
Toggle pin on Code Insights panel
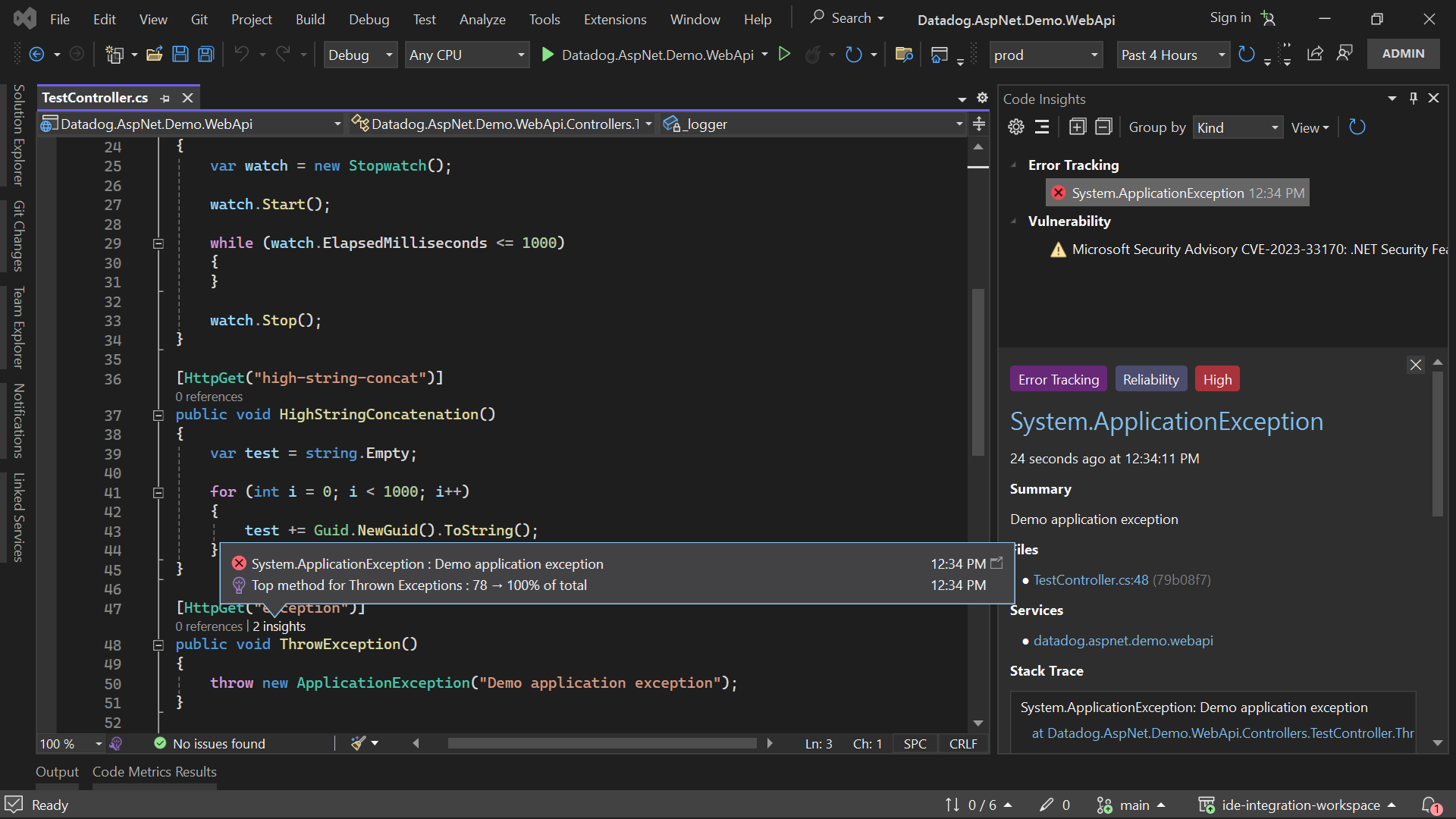[1414, 98]
